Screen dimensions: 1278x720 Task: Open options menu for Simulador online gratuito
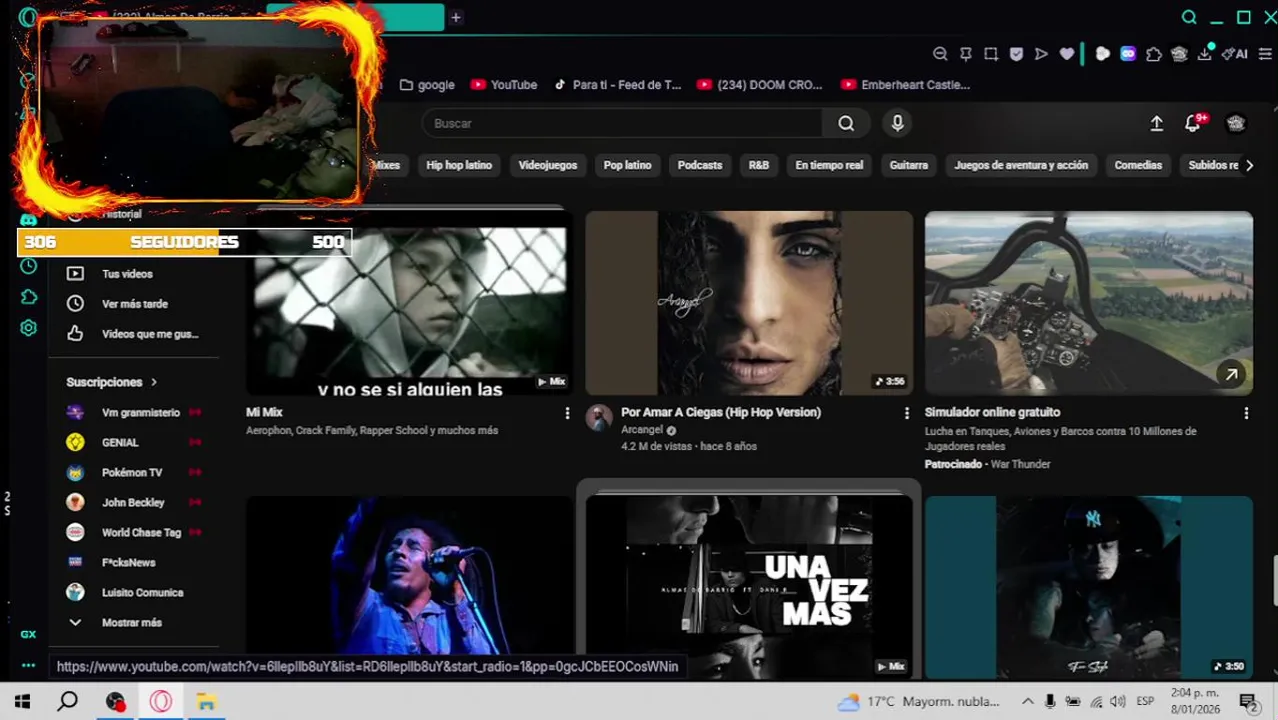click(x=1246, y=413)
